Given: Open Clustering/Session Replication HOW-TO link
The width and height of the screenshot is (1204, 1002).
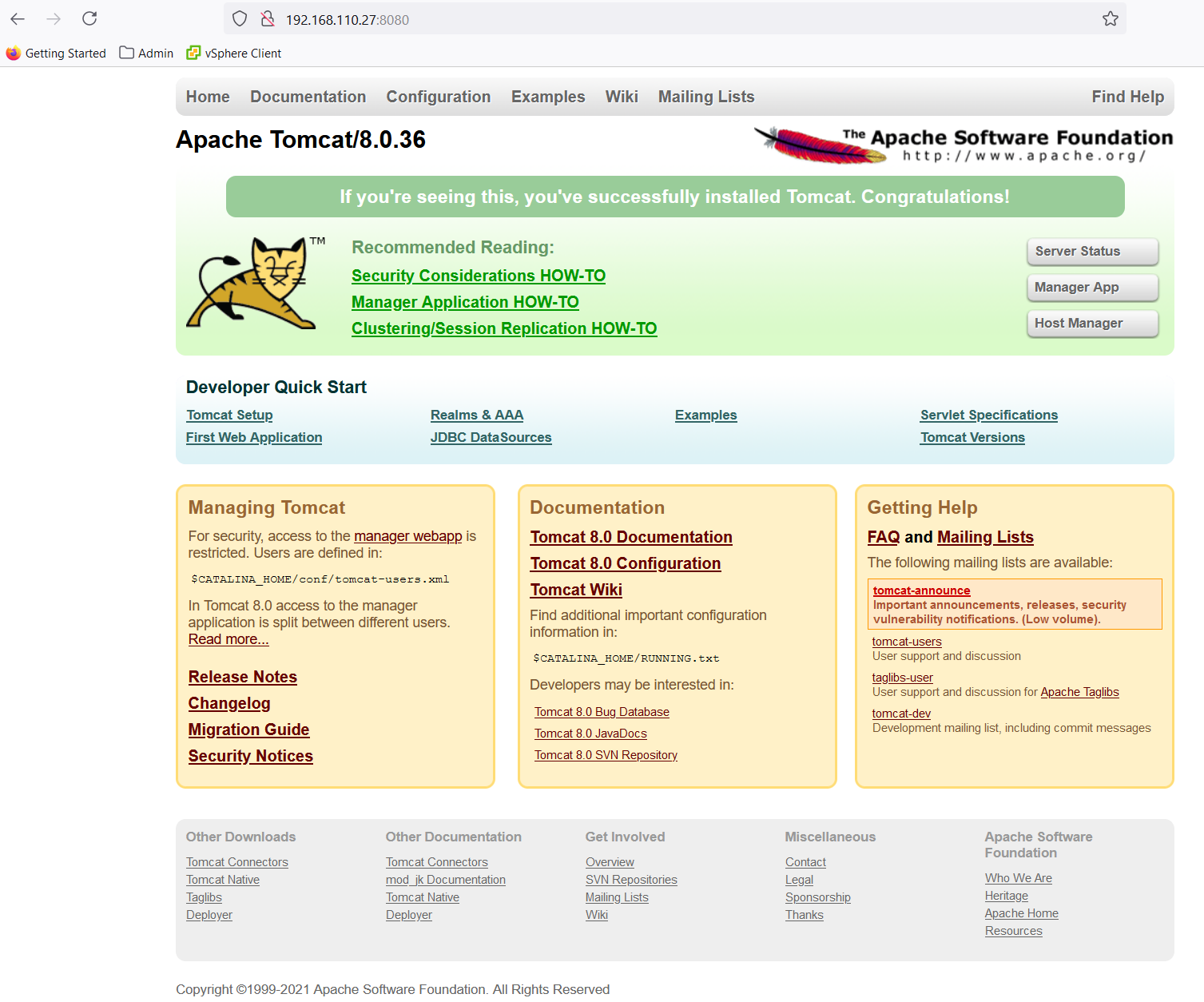Looking at the screenshot, I should point(504,328).
